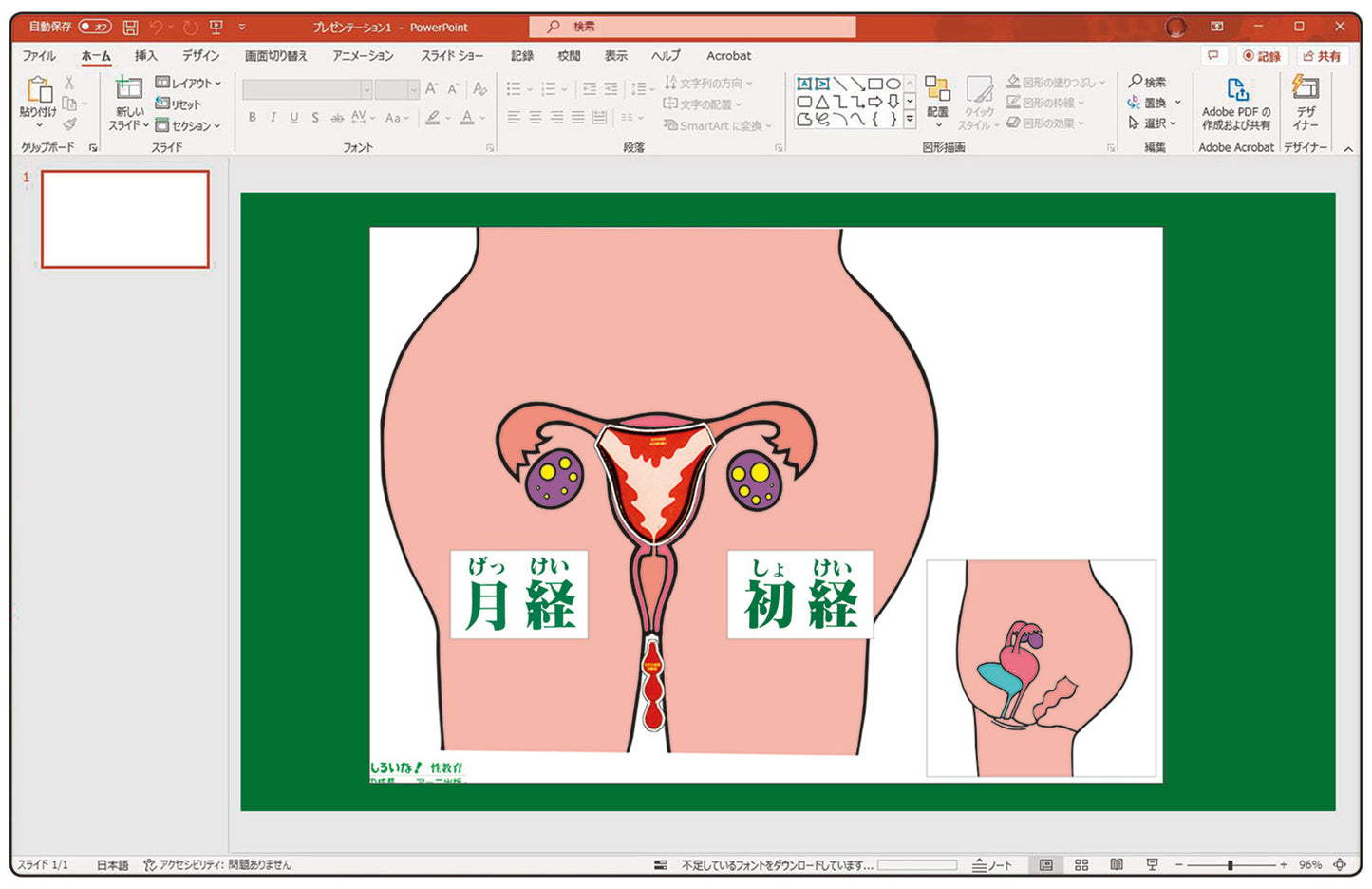Toggle the Notes pane in status bar
1372x889 pixels.
point(992,864)
